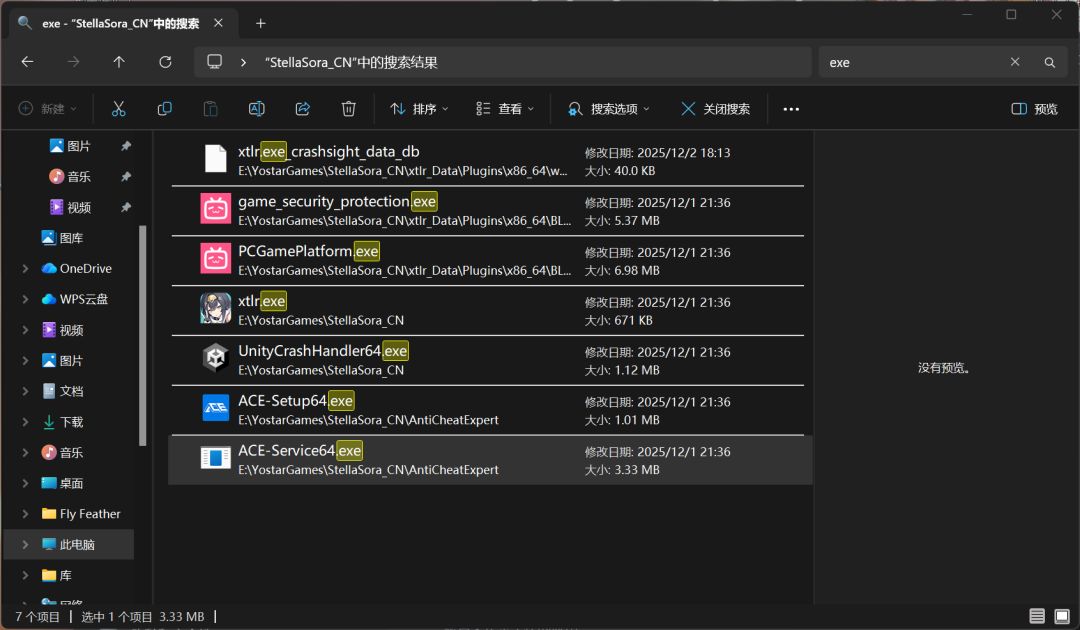
Task: Click the This PC monitor icon in address bar
Action: pyautogui.click(x=215, y=61)
